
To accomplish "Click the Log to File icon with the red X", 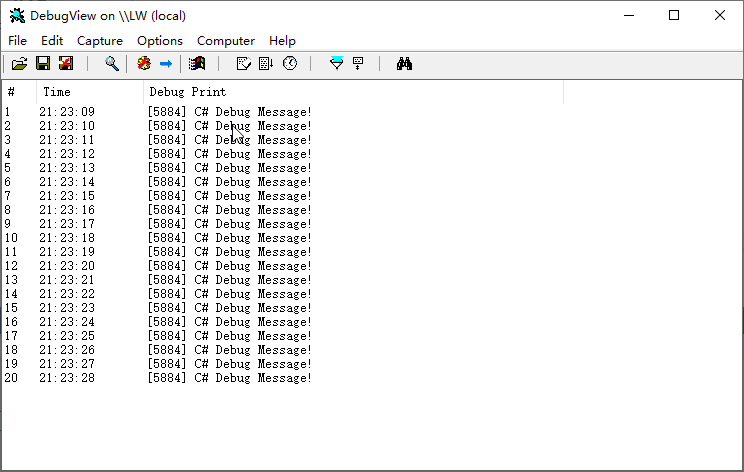I will click(66, 64).
